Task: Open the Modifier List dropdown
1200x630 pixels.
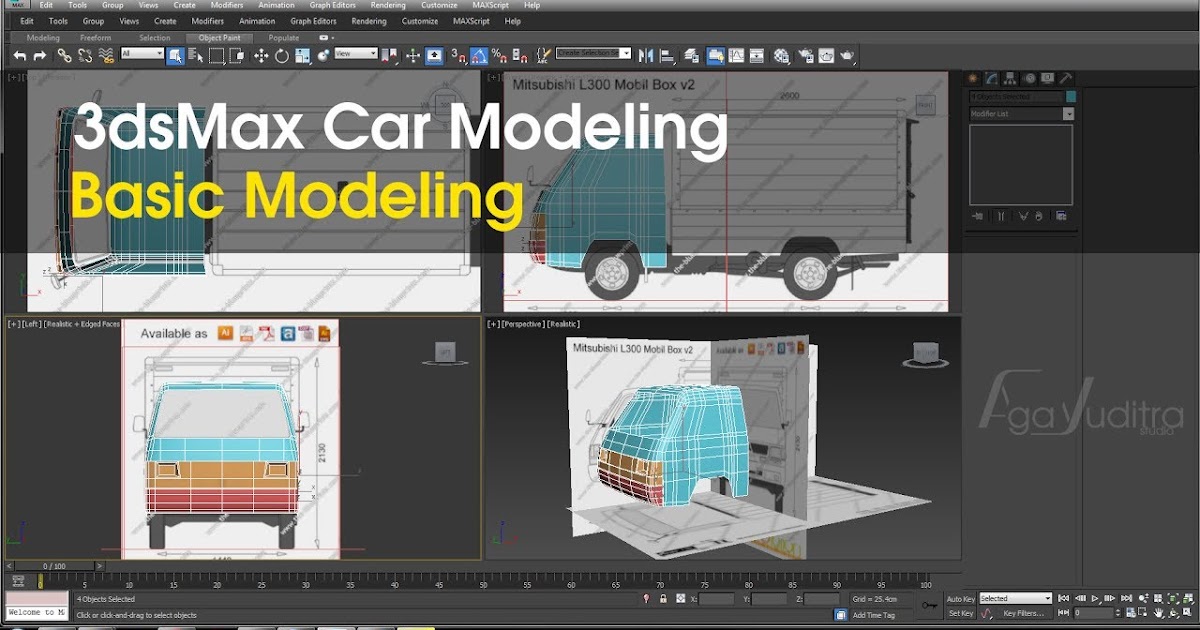Action: pos(1020,113)
